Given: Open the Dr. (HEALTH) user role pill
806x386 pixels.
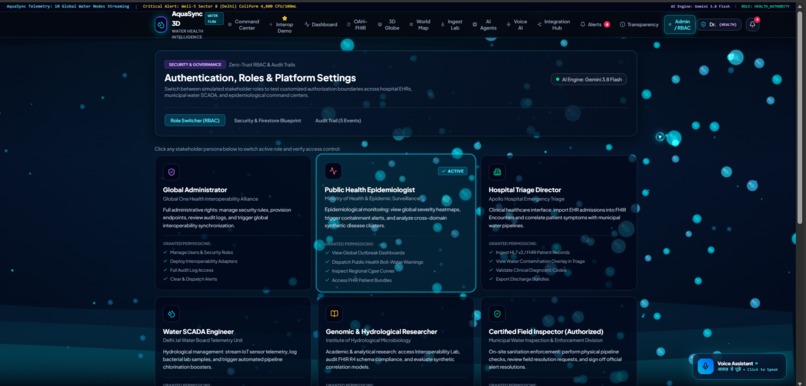Looking at the screenshot, I should pyautogui.click(x=719, y=25).
